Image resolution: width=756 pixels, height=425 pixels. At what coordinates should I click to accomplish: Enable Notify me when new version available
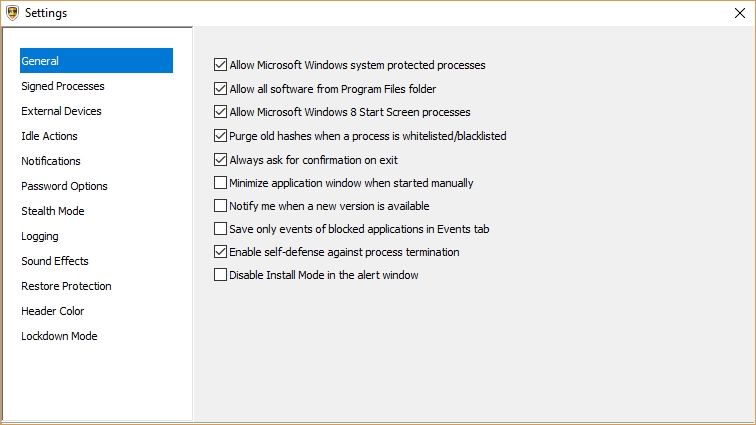[x=221, y=206]
